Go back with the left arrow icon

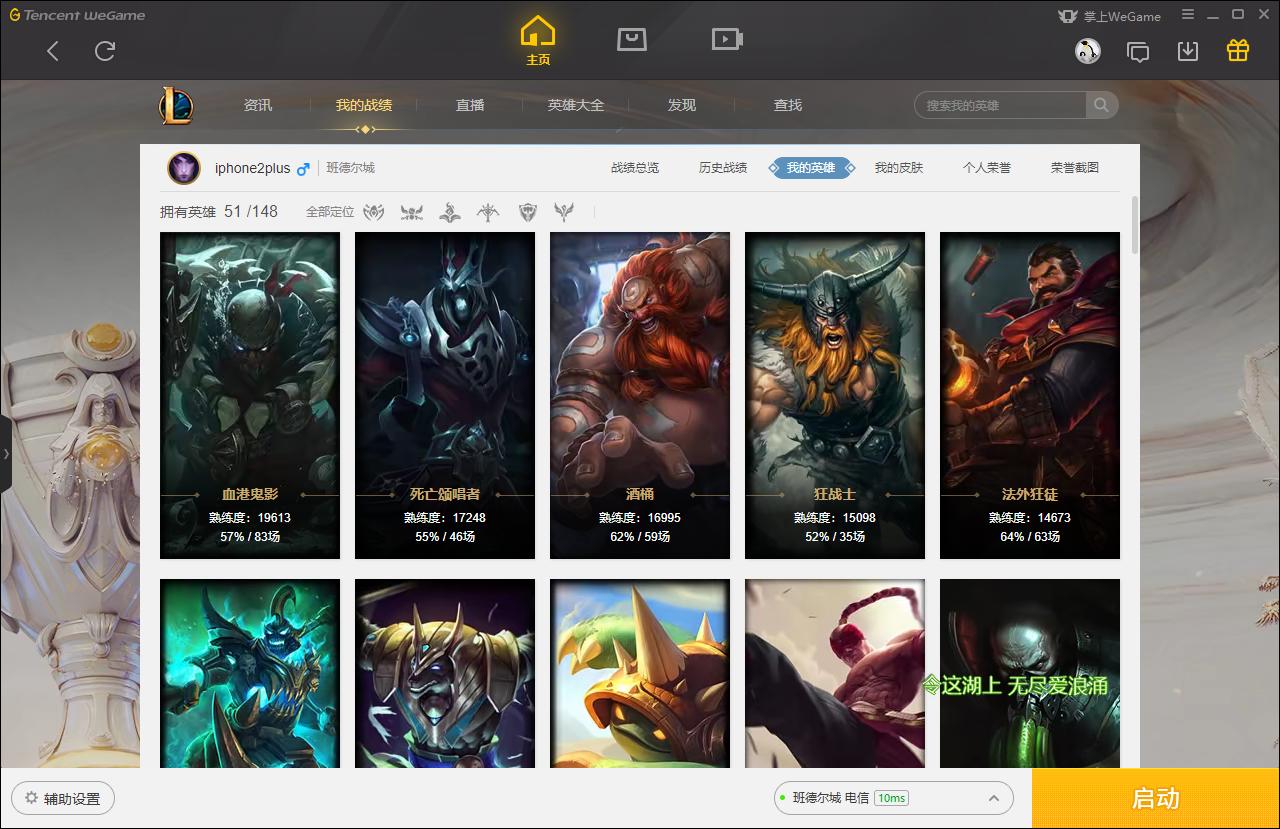(53, 51)
